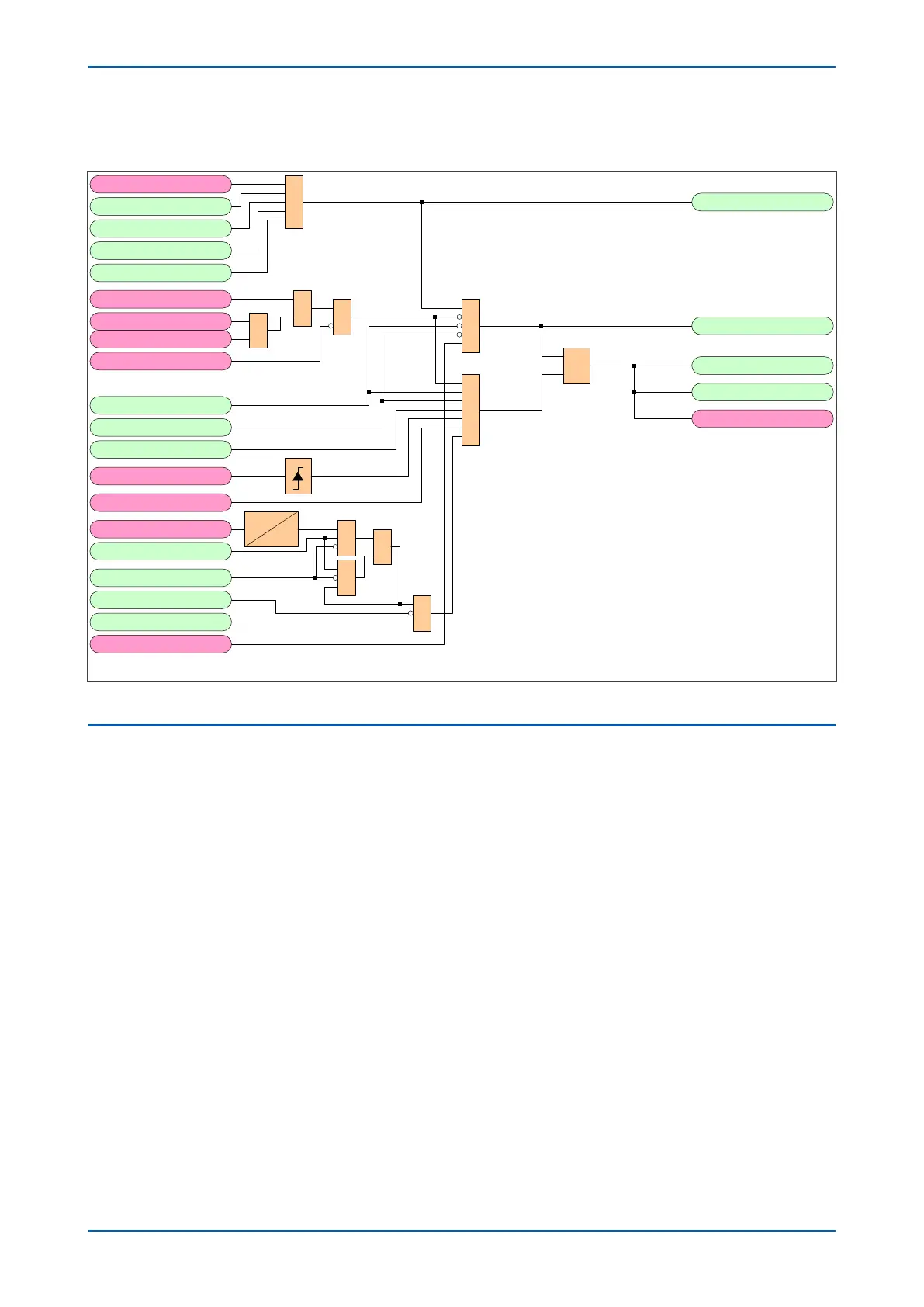
Task: Select the gate with three inverted inputs
Action: (471, 326)
